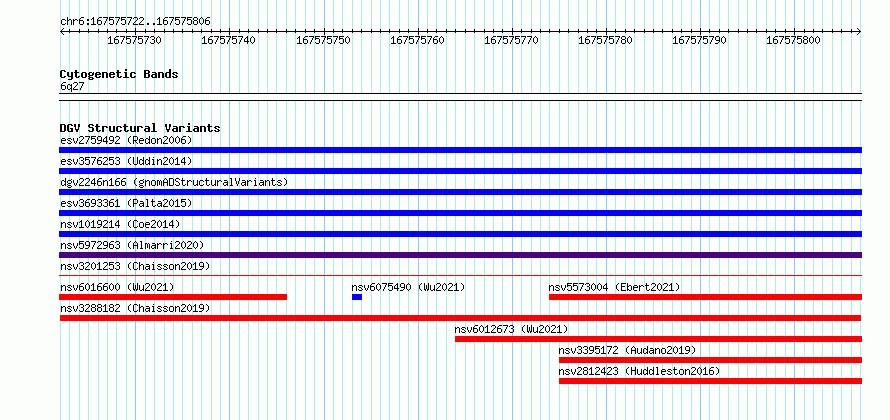Click the red bar under nsv6016600
This screenshot has width=890, height=420.
click(173, 297)
